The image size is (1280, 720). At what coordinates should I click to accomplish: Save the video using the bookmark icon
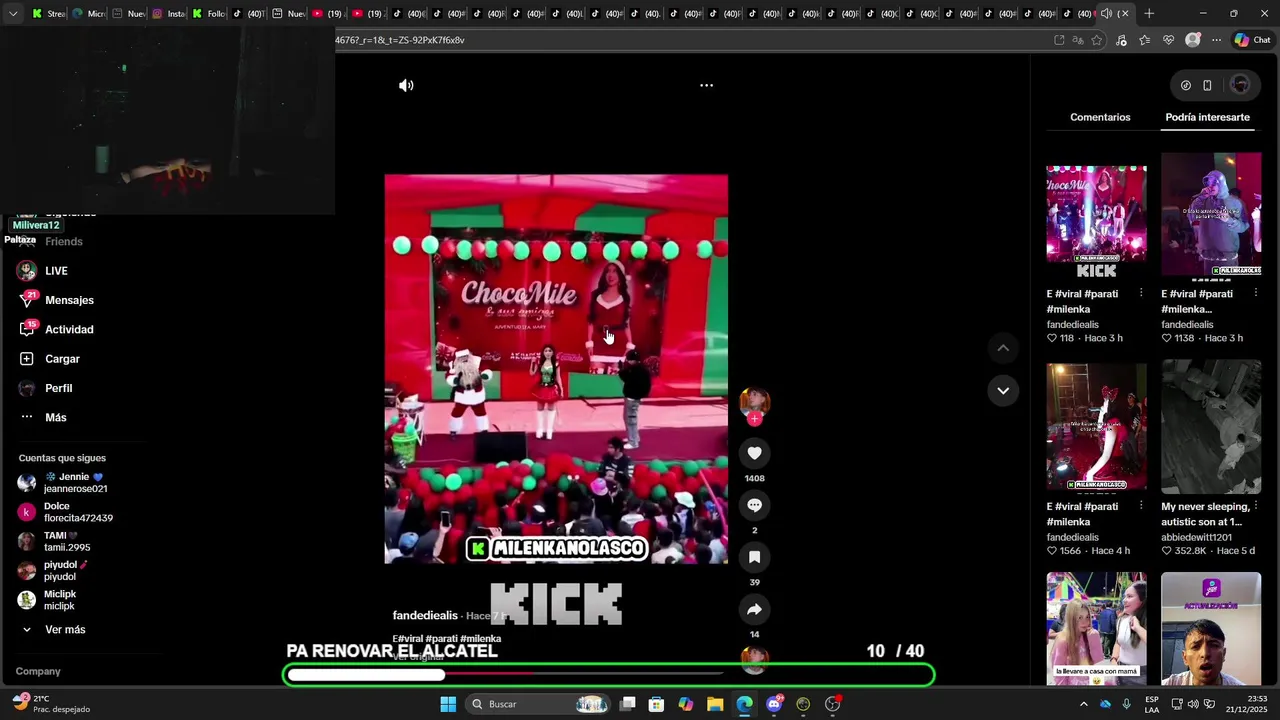tap(755, 558)
